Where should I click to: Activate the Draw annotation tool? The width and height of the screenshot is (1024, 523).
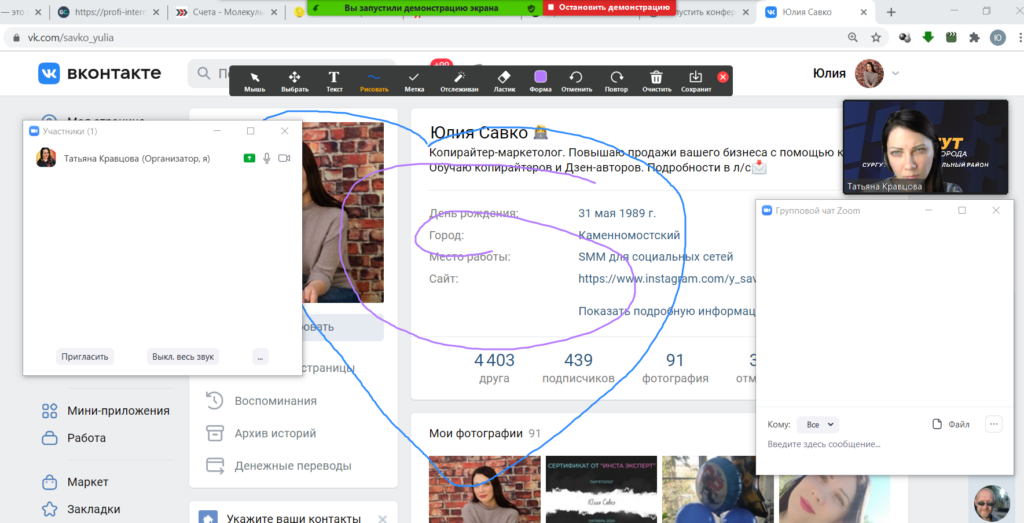374,81
